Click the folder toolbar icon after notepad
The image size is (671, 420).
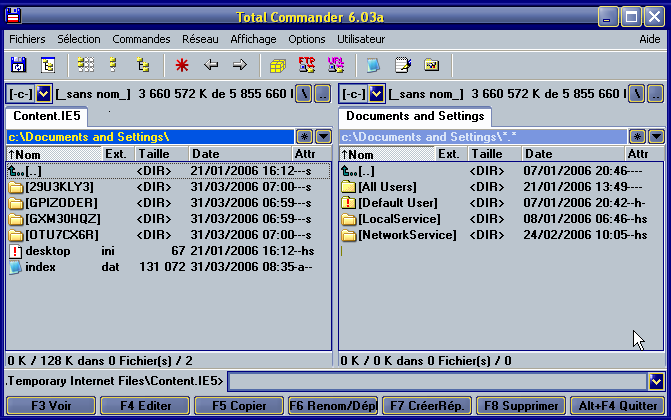coord(431,65)
